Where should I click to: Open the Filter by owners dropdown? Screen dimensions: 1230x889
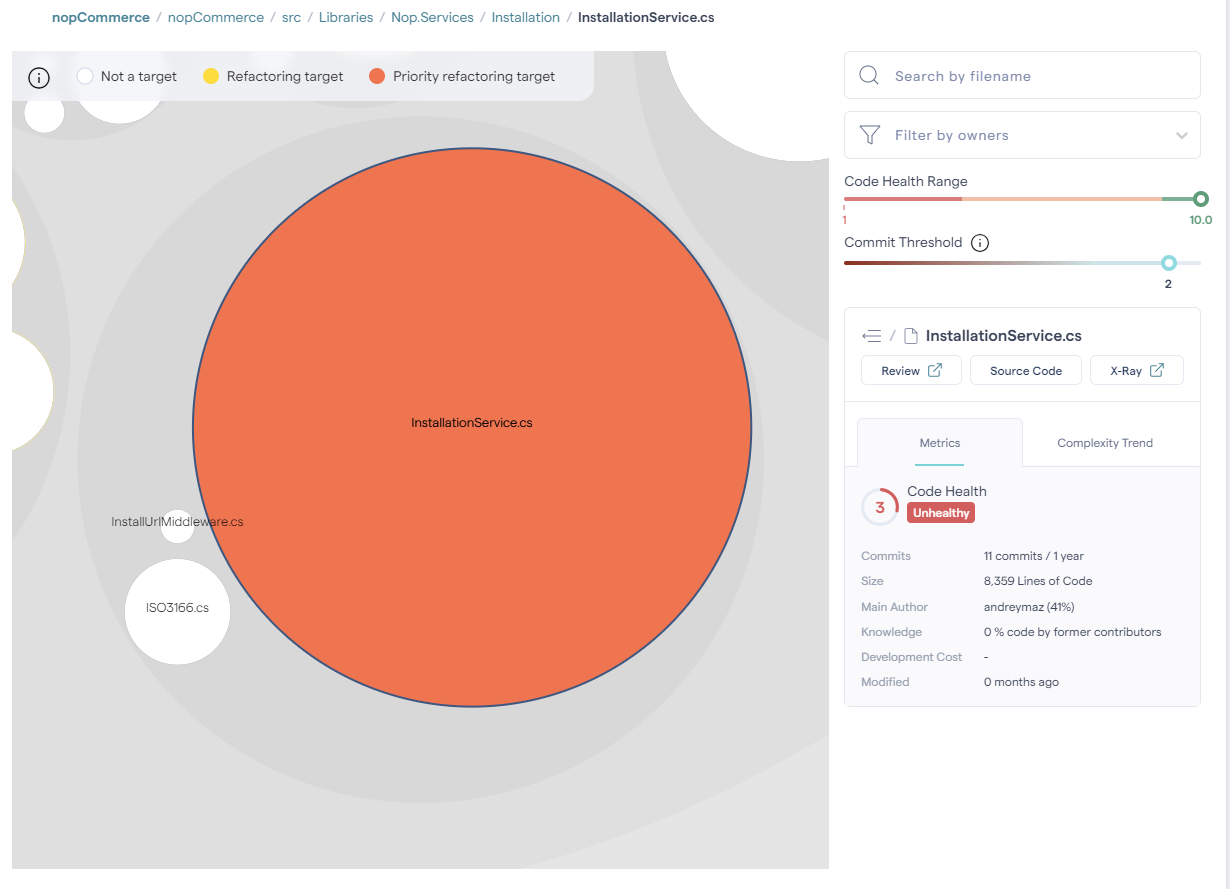[x=1022, y=135]
